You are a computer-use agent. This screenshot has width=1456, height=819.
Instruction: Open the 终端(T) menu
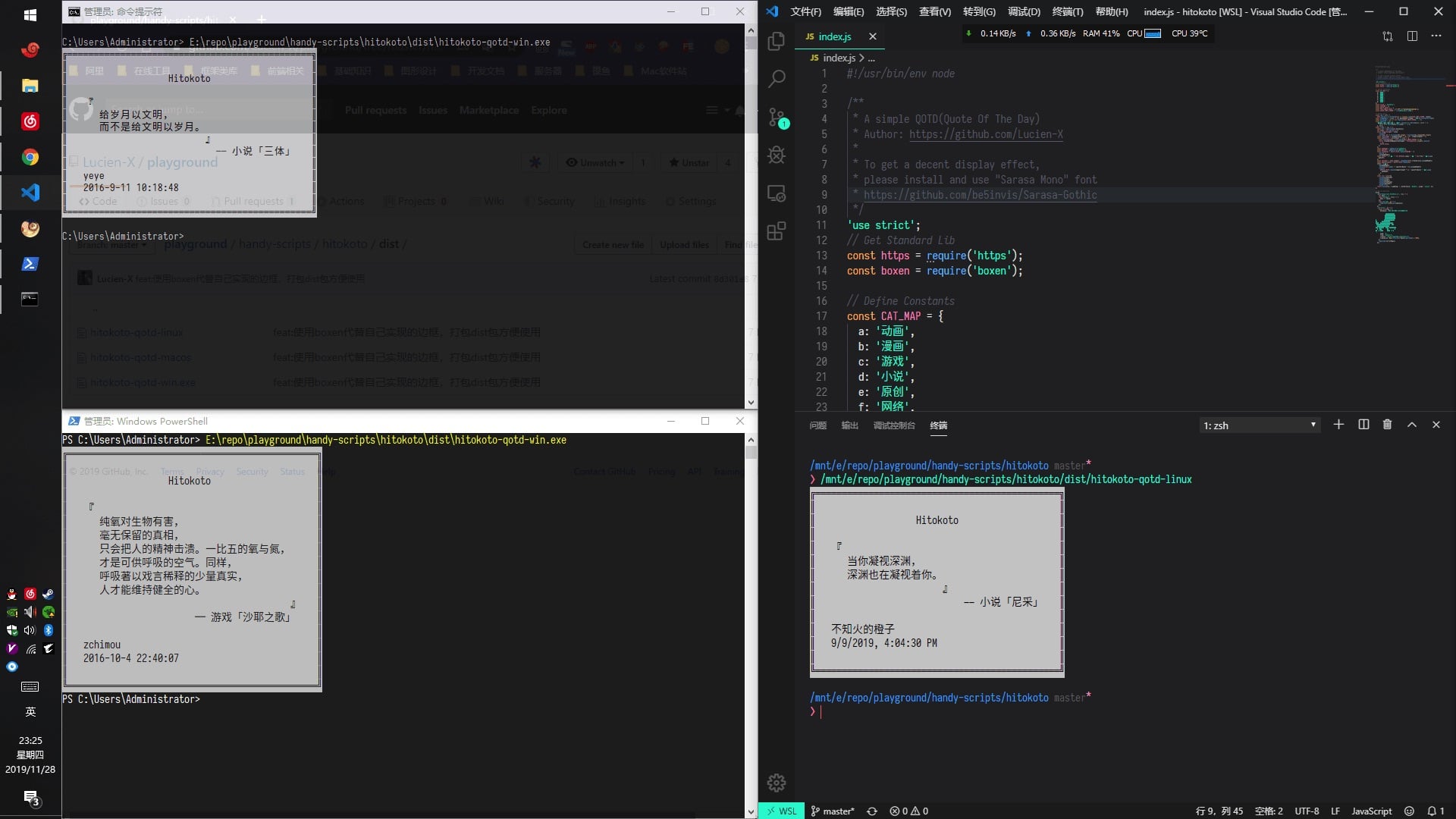(x=1067, y=11)
